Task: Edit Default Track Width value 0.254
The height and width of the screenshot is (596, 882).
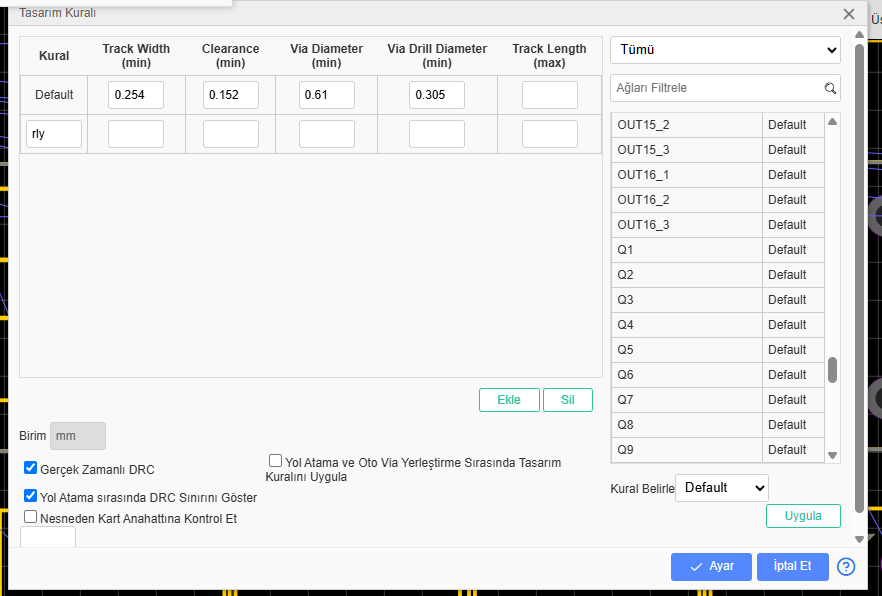Action: (x=136, y=95)
